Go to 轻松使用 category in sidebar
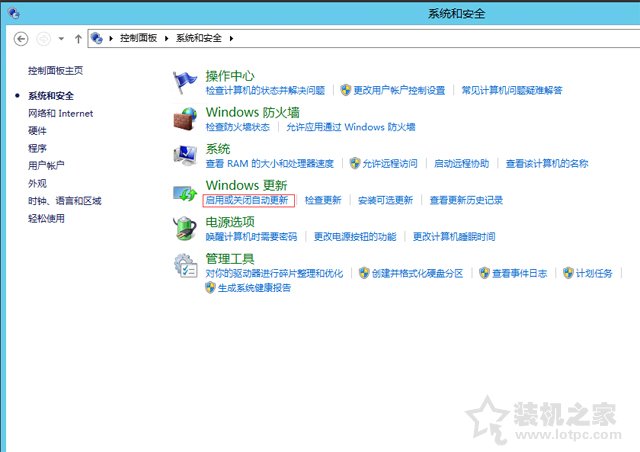 (46, 218)
